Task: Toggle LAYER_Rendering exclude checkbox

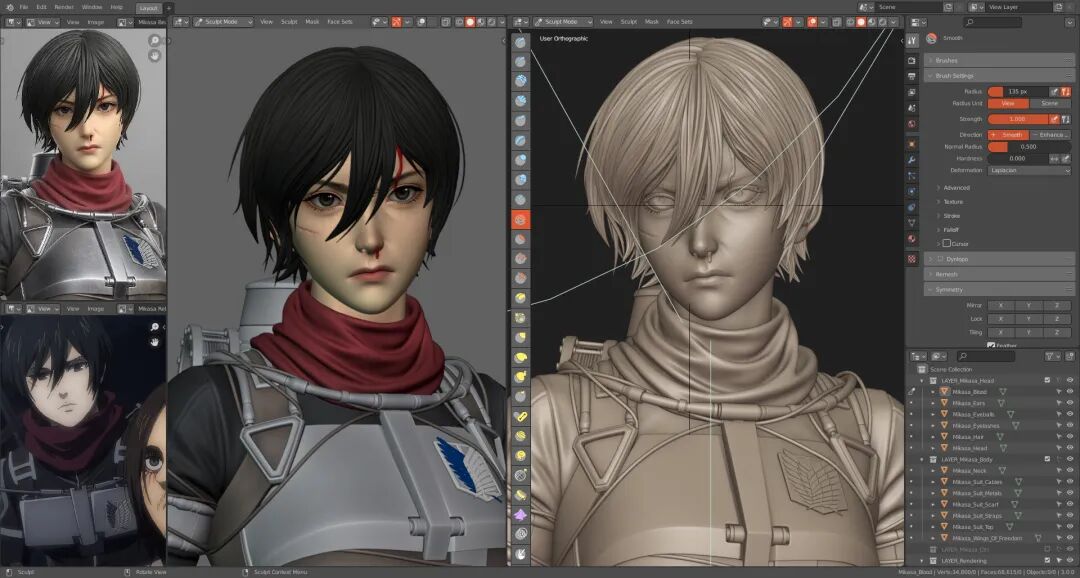Action: coord(1047,560)
